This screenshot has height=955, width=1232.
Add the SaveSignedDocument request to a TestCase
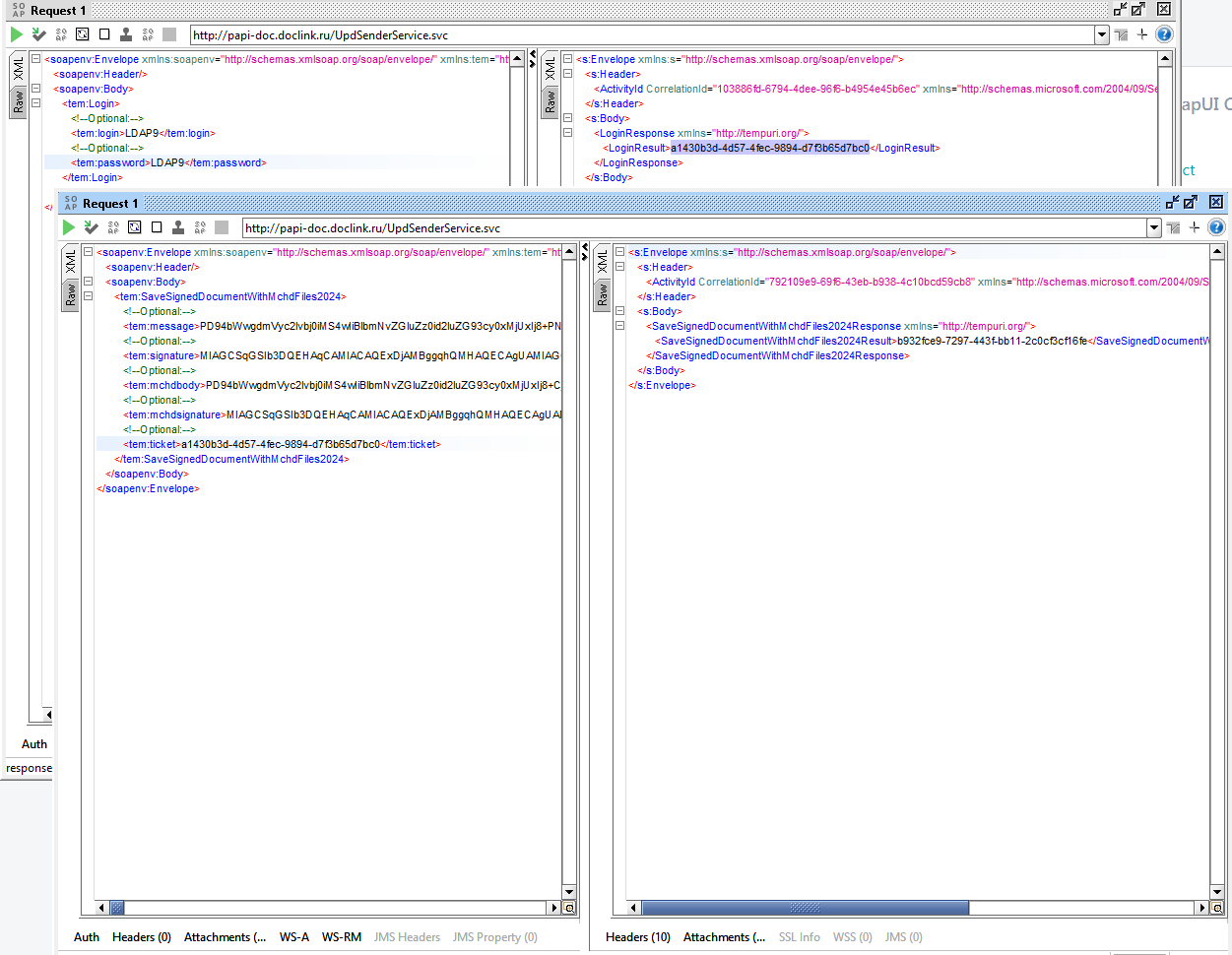click(x=92, y=227)
